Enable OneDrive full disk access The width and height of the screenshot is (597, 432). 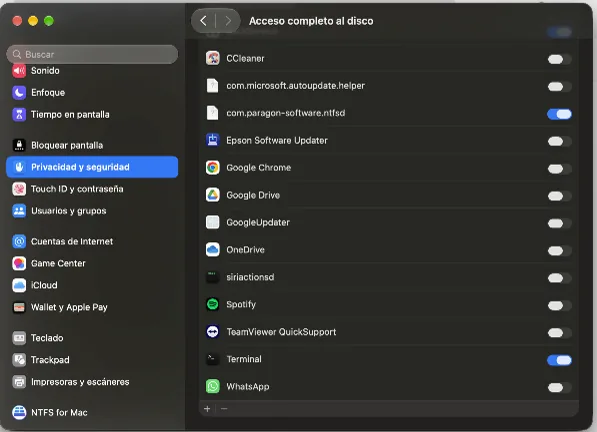(559, 250)
